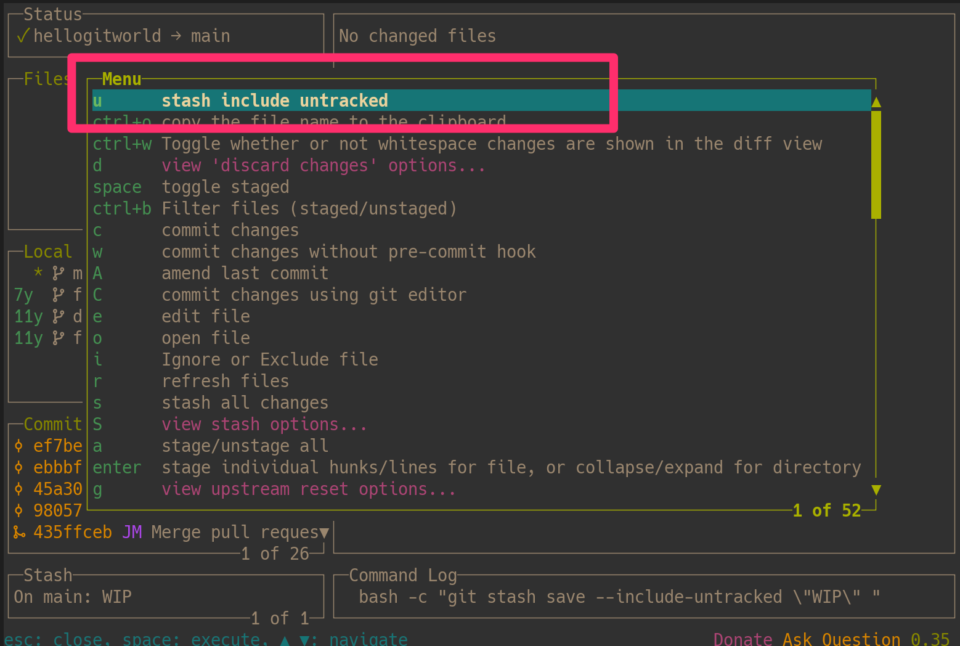Expand the truncated 'Merge pull reques' commit message
Image resolution: width=960 pixels, height=646 pixels.
coord(322,532)
